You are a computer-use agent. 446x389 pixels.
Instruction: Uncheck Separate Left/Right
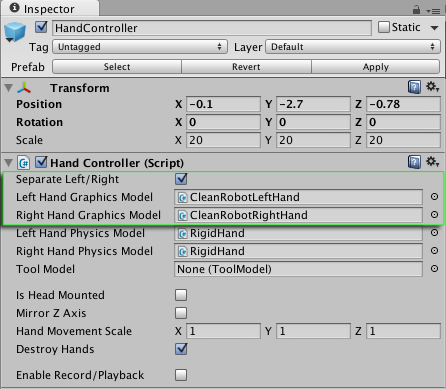(x=181, y=179)
